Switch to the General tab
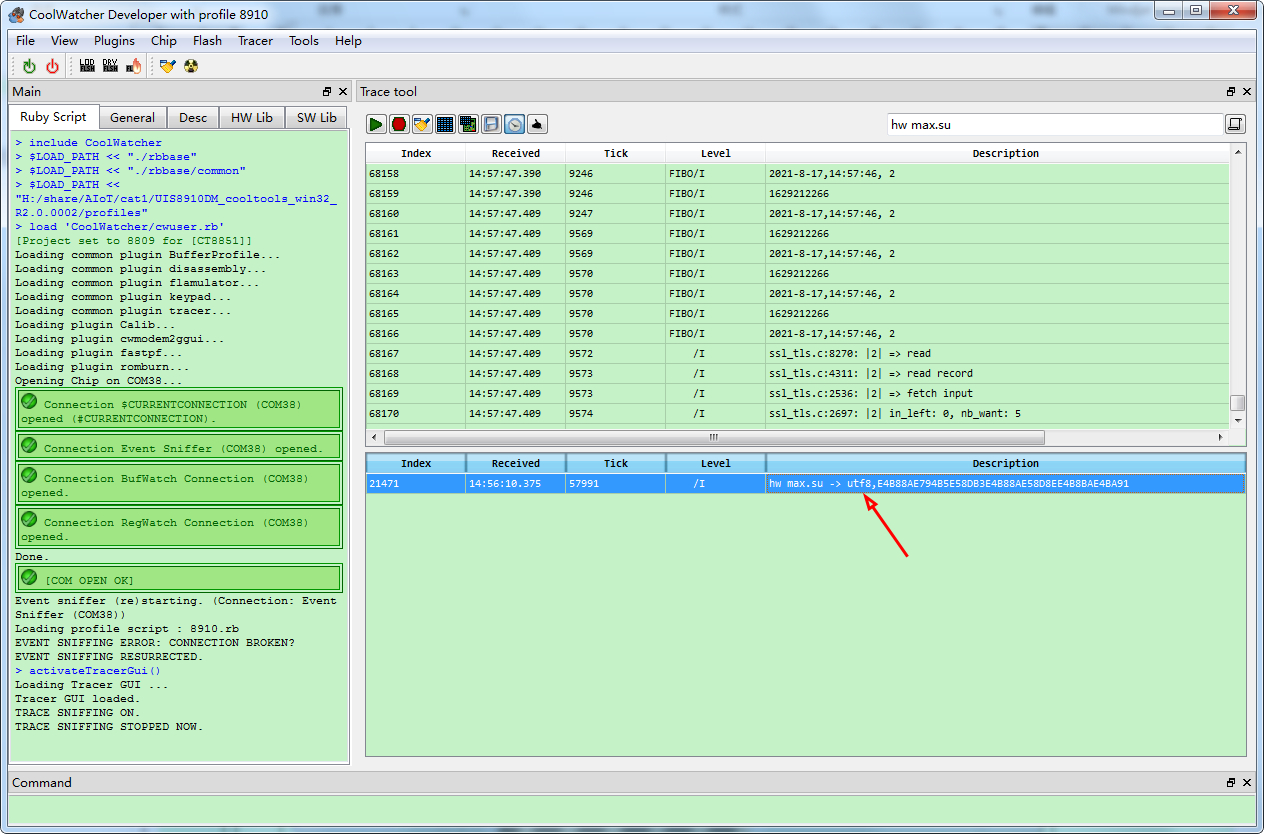Screen dimensions: 1264x834 coord(133,118)
